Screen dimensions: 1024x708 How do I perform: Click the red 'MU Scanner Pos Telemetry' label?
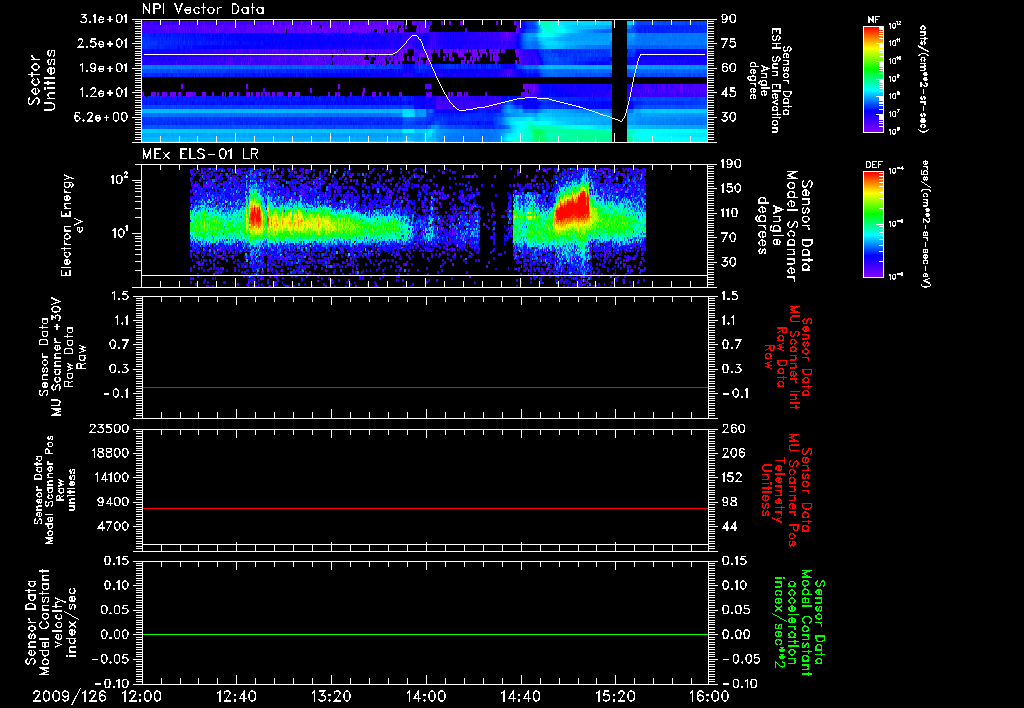[784, 490]
